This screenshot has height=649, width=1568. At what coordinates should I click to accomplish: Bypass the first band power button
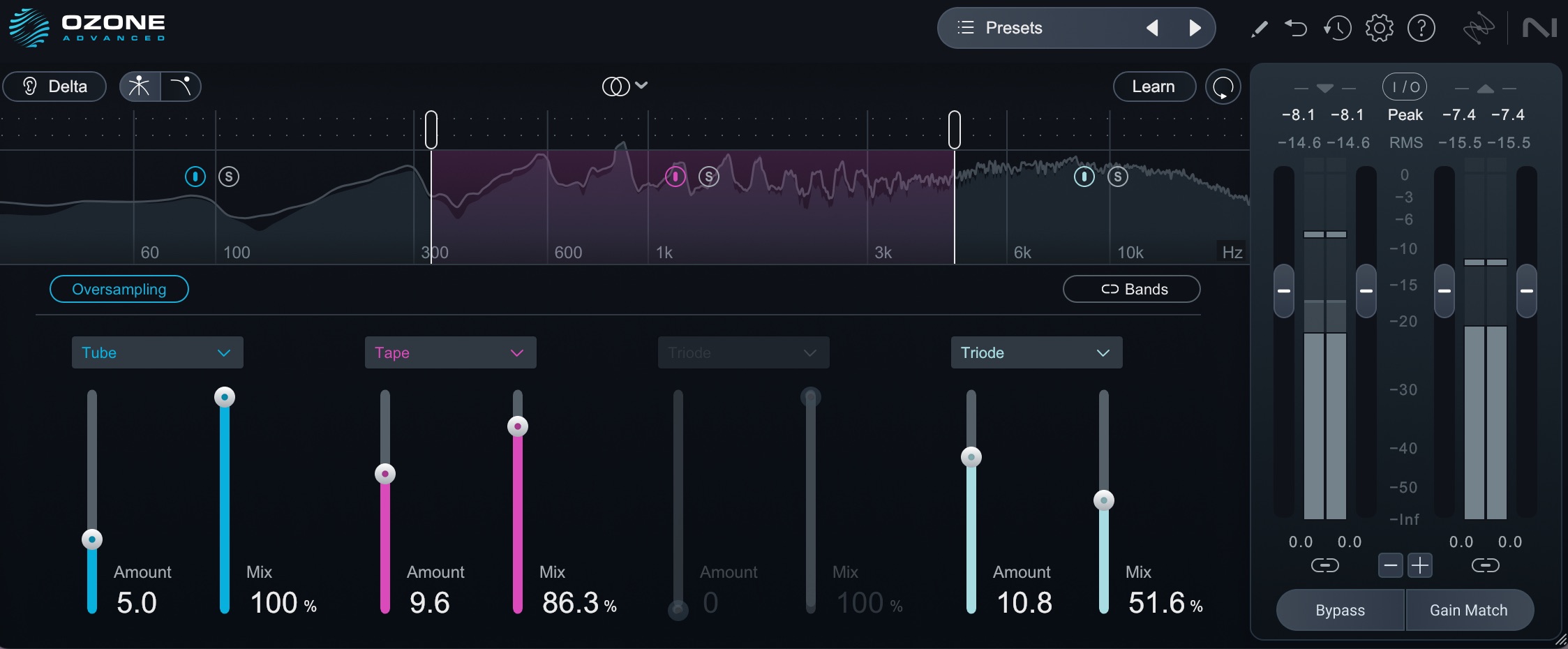click(195, 177)
